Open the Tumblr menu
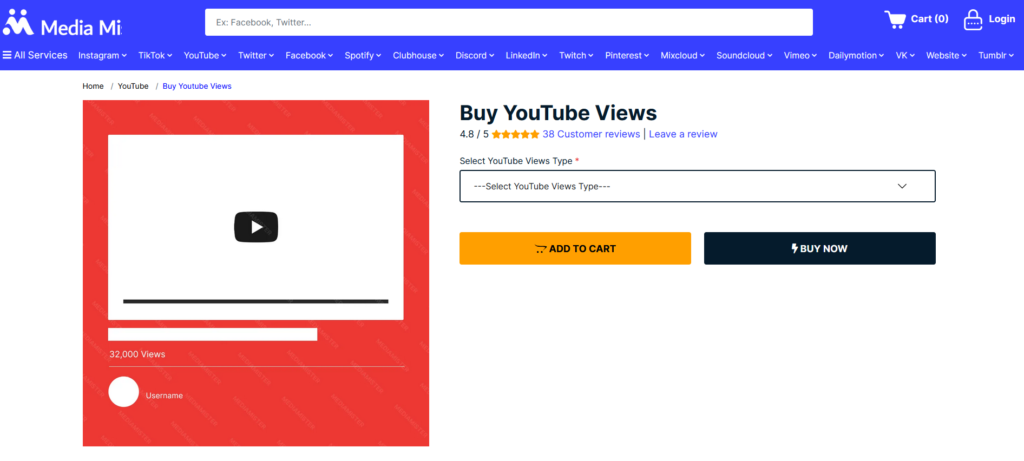This screenshot has width=1024, height=461. click(997, 56)
